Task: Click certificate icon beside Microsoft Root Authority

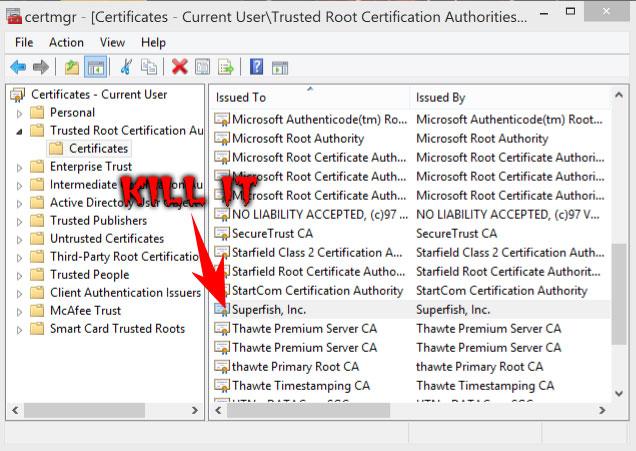Action: (222, 139)
